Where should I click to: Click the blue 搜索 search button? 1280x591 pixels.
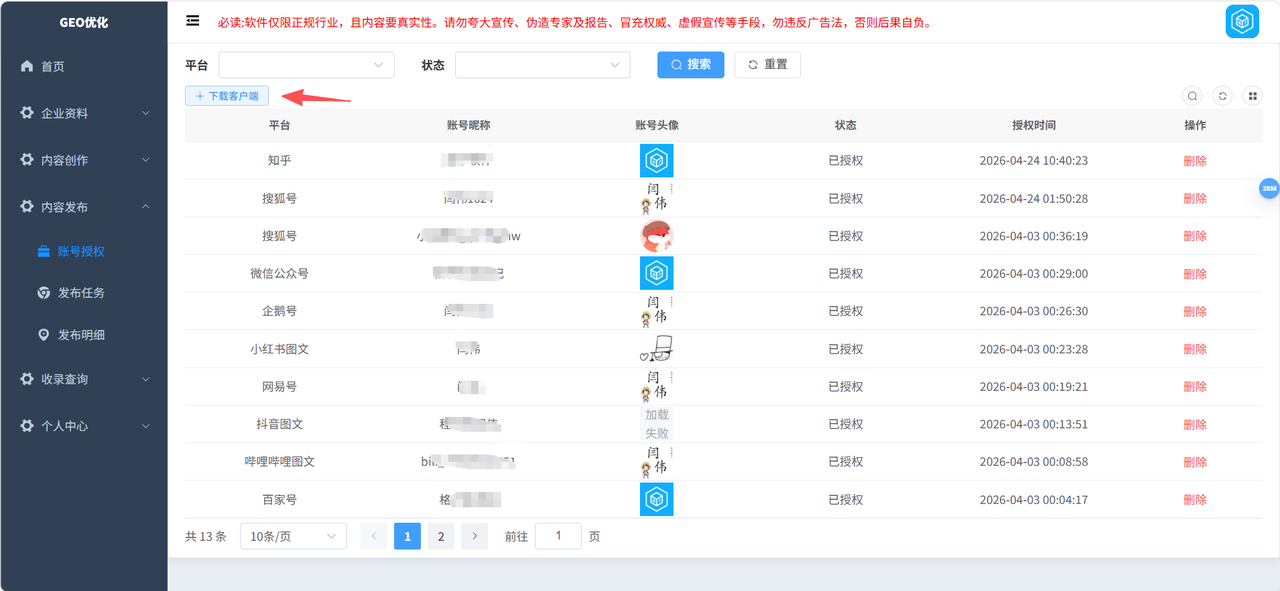click(690, 65)
